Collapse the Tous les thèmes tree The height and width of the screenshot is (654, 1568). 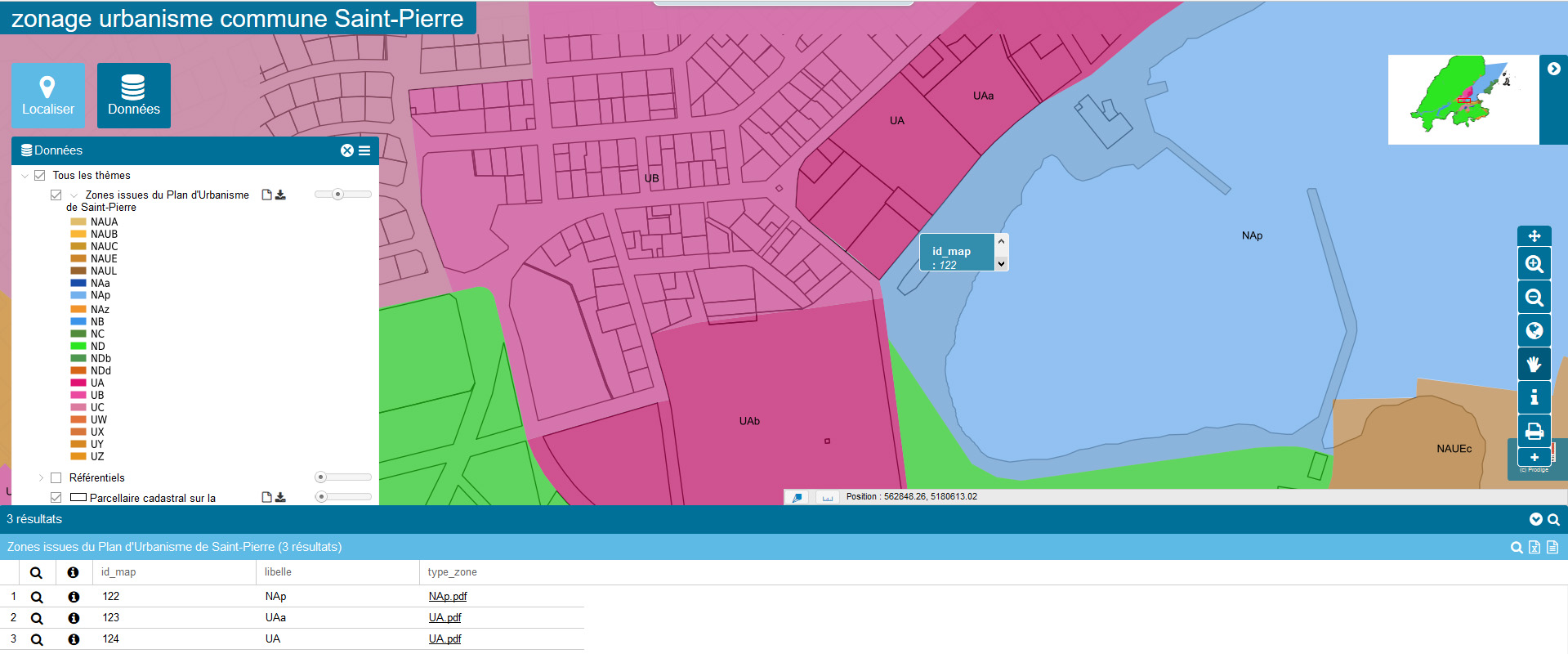[25, 176]
